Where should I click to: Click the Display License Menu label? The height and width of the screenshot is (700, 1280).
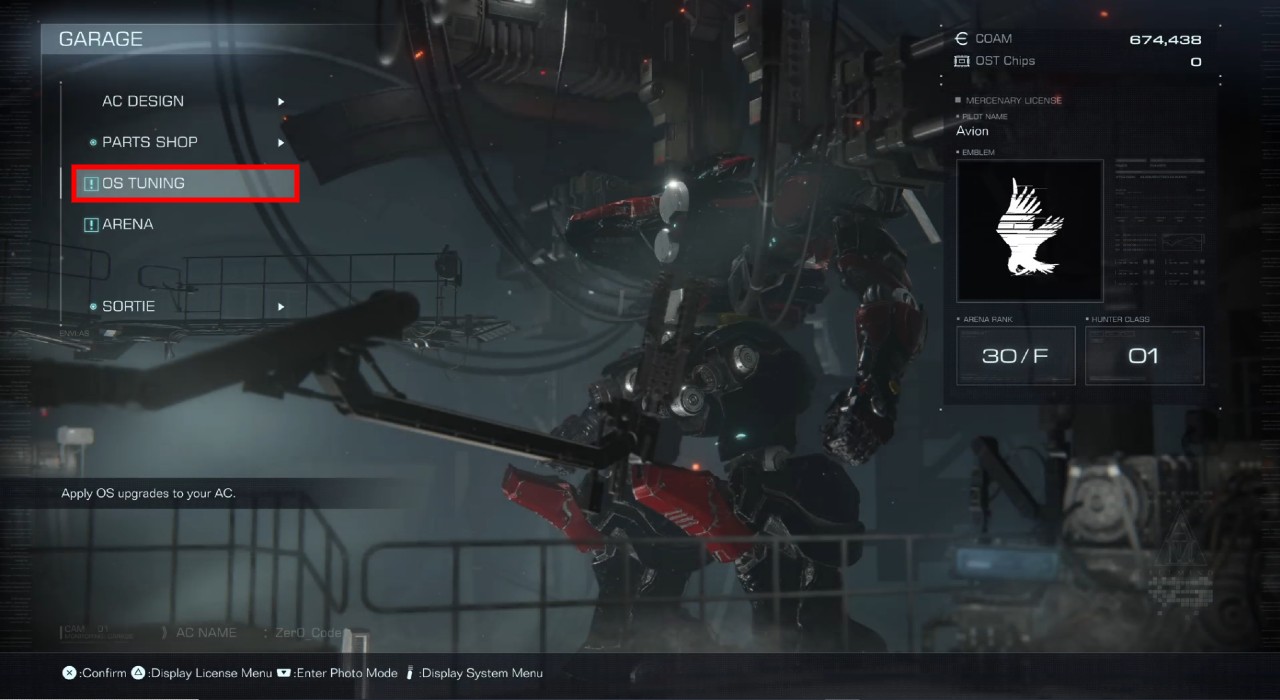click(x=211, y=673)
